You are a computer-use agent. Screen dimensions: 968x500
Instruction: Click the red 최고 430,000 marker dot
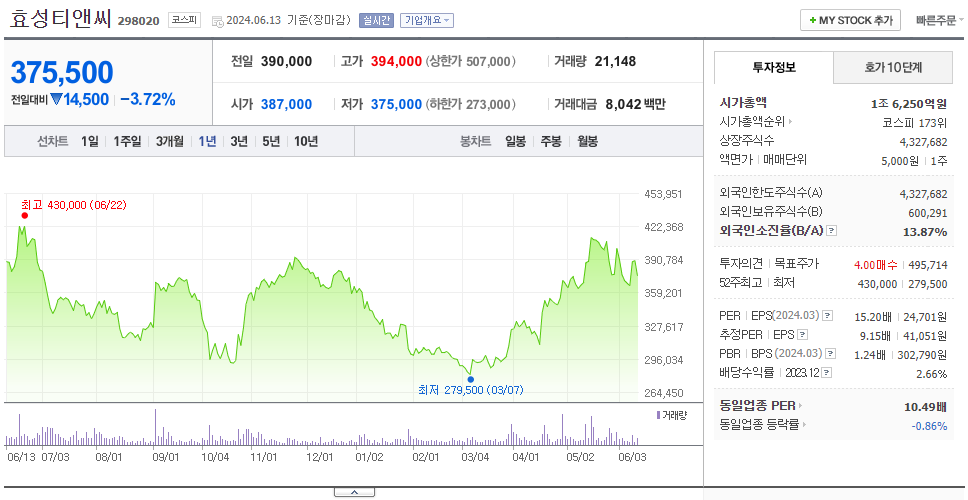[25, 215]
